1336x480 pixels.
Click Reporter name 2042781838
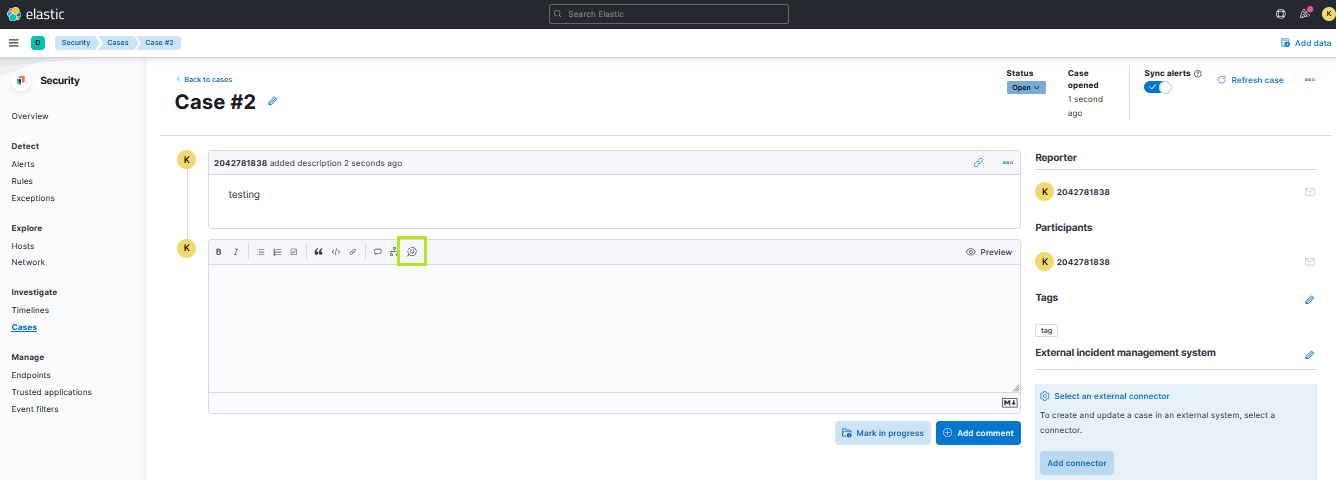pos(1083,192)
